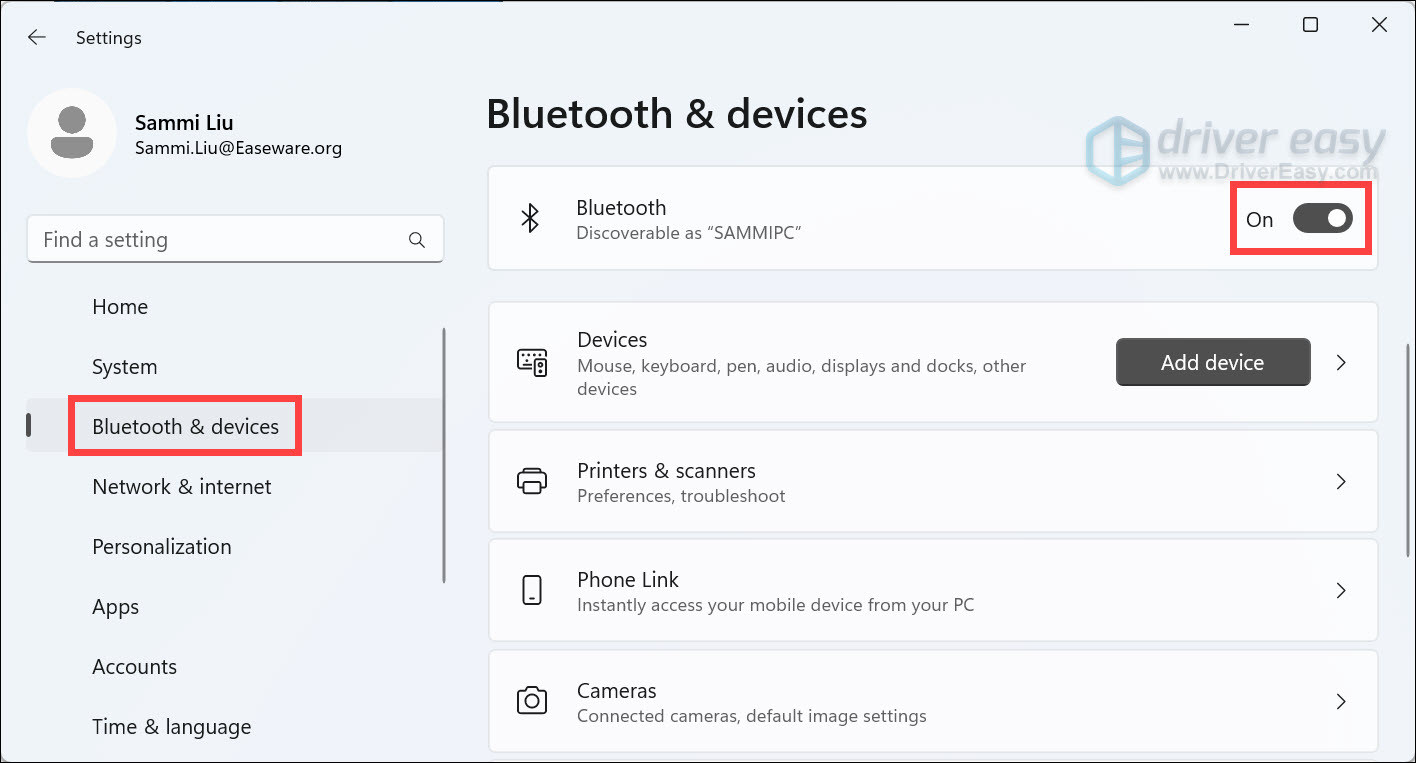
Task: Expand the Devices row chevron
Action: (1341, 362)
